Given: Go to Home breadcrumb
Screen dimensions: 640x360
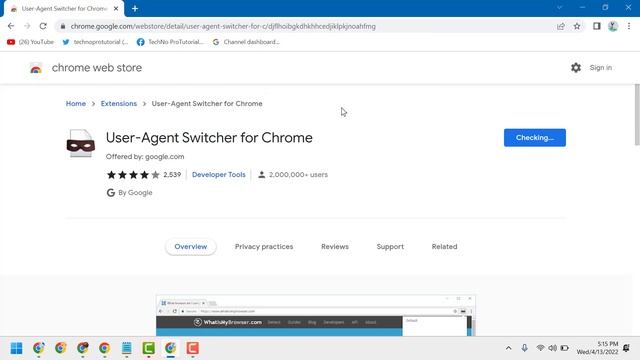Looking at the screenshot, I should 76,104.
